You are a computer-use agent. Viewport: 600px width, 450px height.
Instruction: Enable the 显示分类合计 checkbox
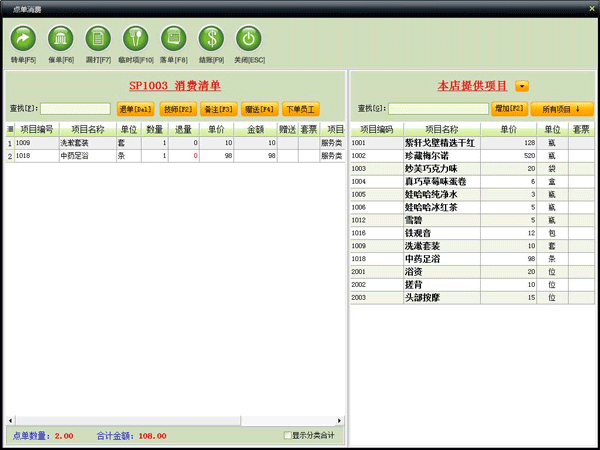point(288,436)
